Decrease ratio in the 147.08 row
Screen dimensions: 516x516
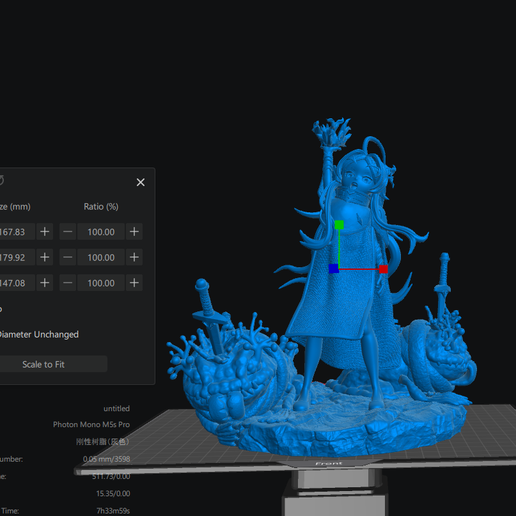pos(68,283)
